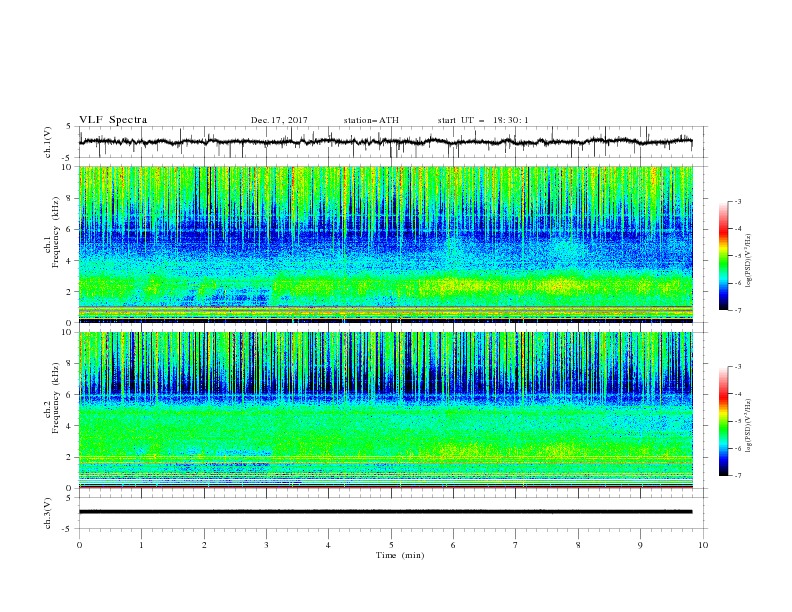
Task: Click the "2" kHz tick on ch.2 frequency axis
Action: click(69, 457)
